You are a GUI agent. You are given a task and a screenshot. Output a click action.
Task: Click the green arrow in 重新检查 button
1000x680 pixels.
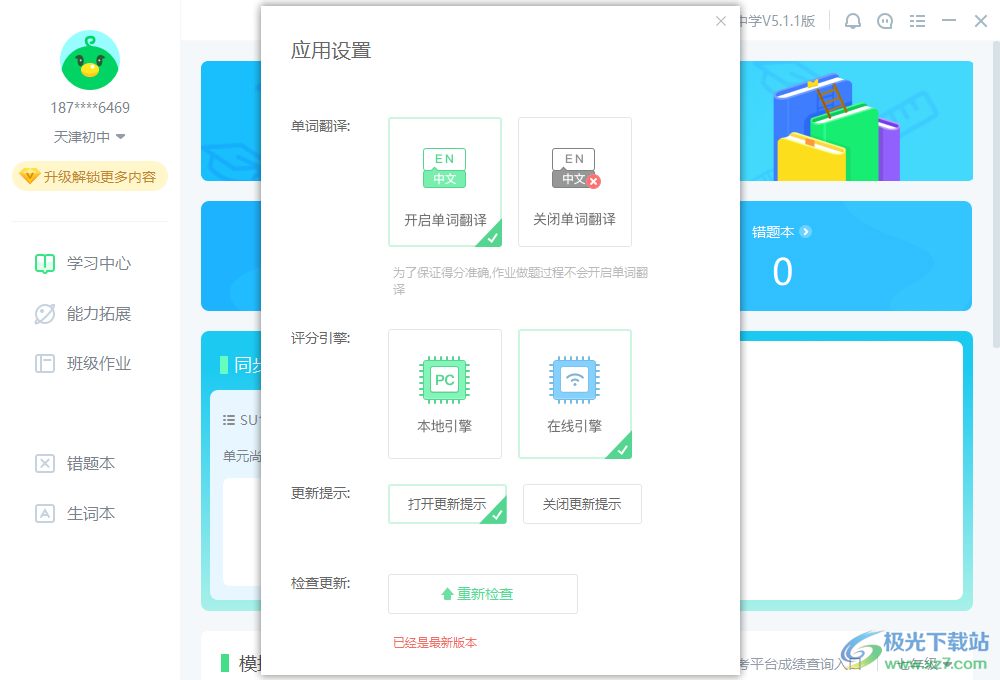click(x=447, y=594)
